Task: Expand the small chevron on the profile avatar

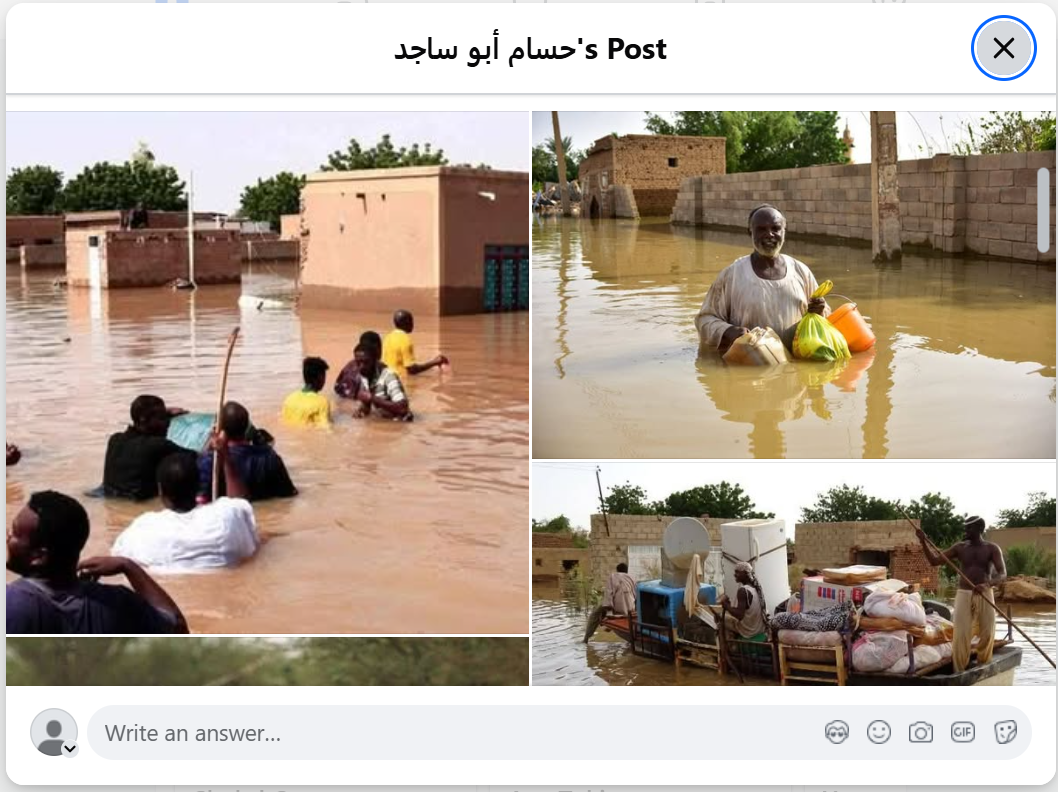Action: click(x=70, y=748)
